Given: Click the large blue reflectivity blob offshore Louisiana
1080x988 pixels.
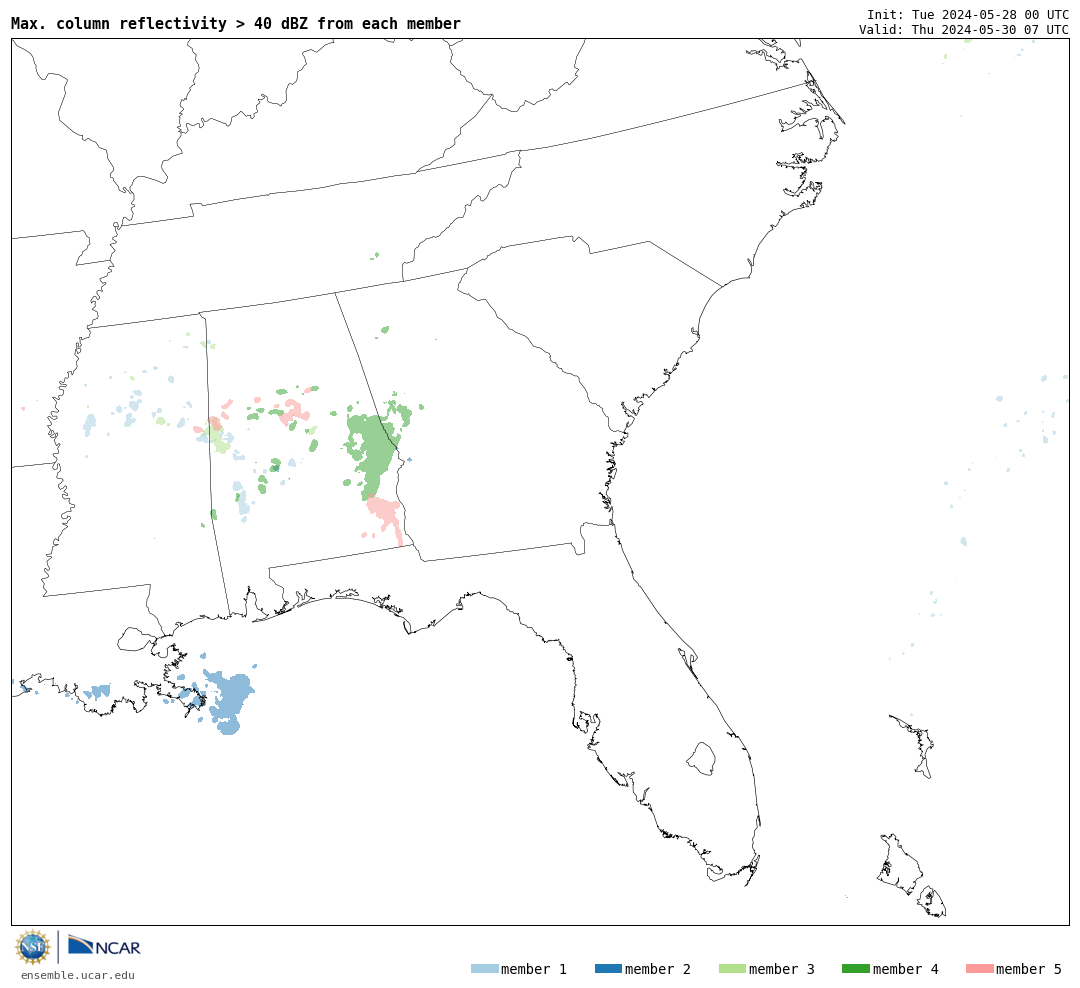Looking at the screenshot, I should click(230, 701).
